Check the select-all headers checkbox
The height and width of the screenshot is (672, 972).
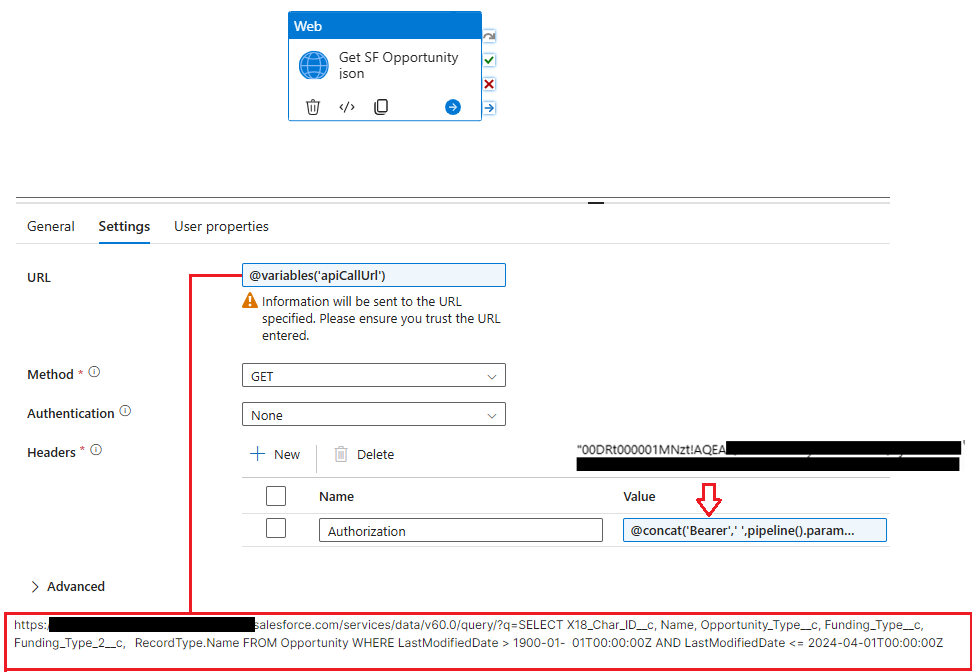click(x=276, y=495)
